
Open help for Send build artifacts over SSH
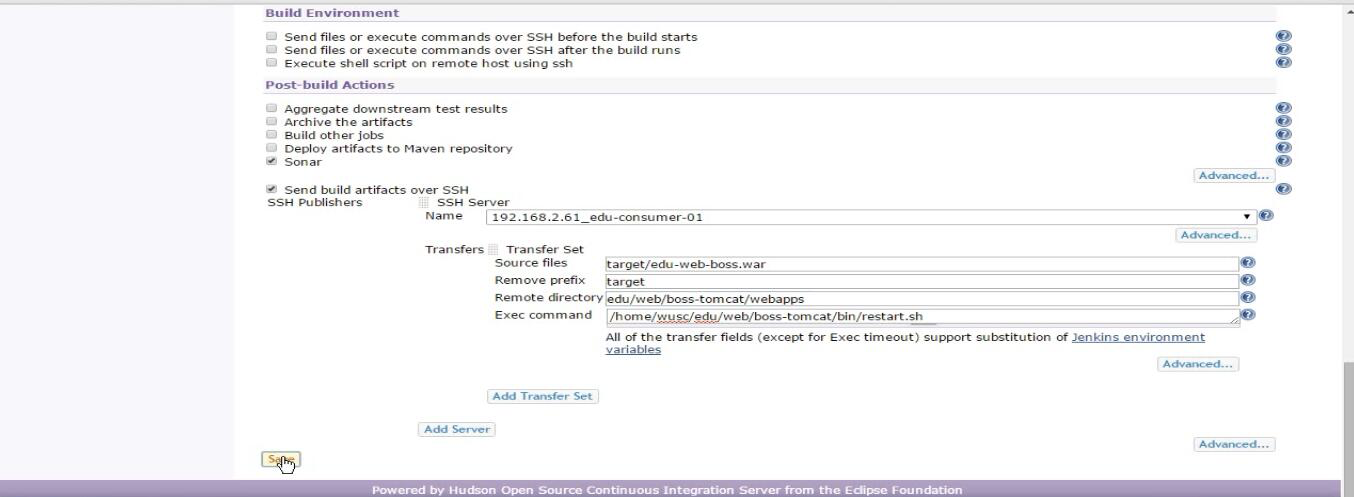tap(1284, 189)
